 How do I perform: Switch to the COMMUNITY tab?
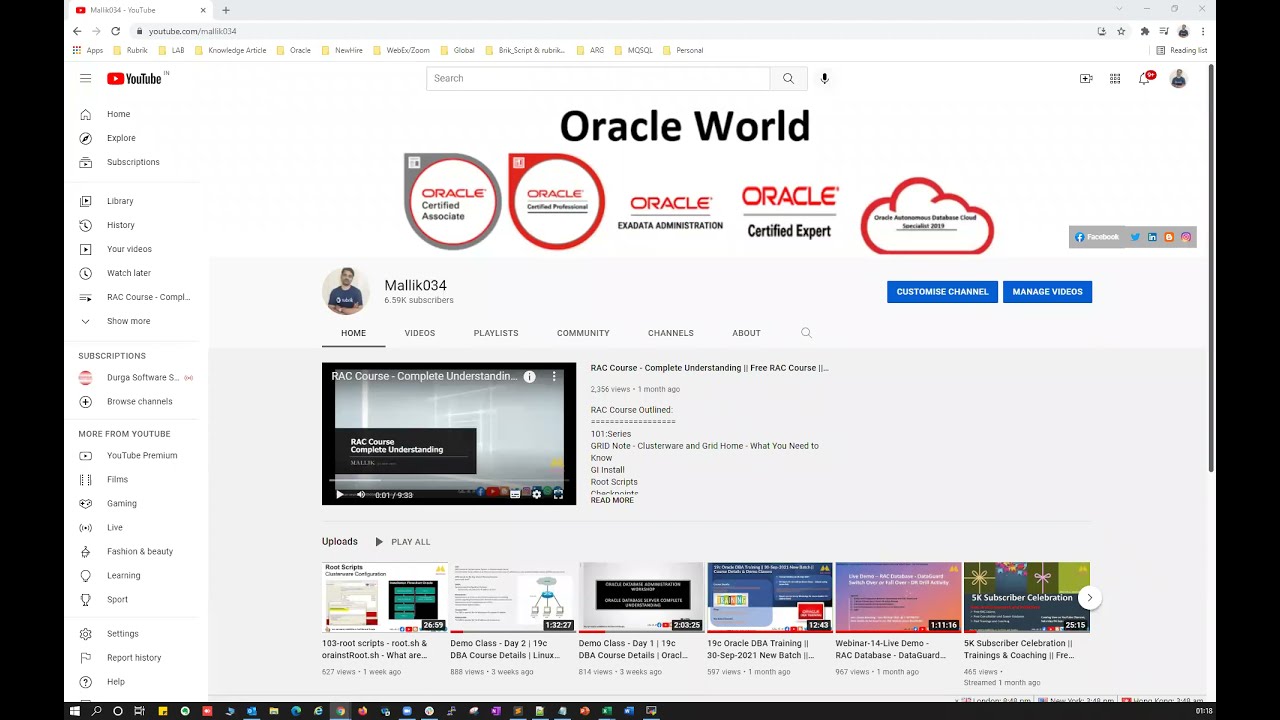click(x=583, y=333)
